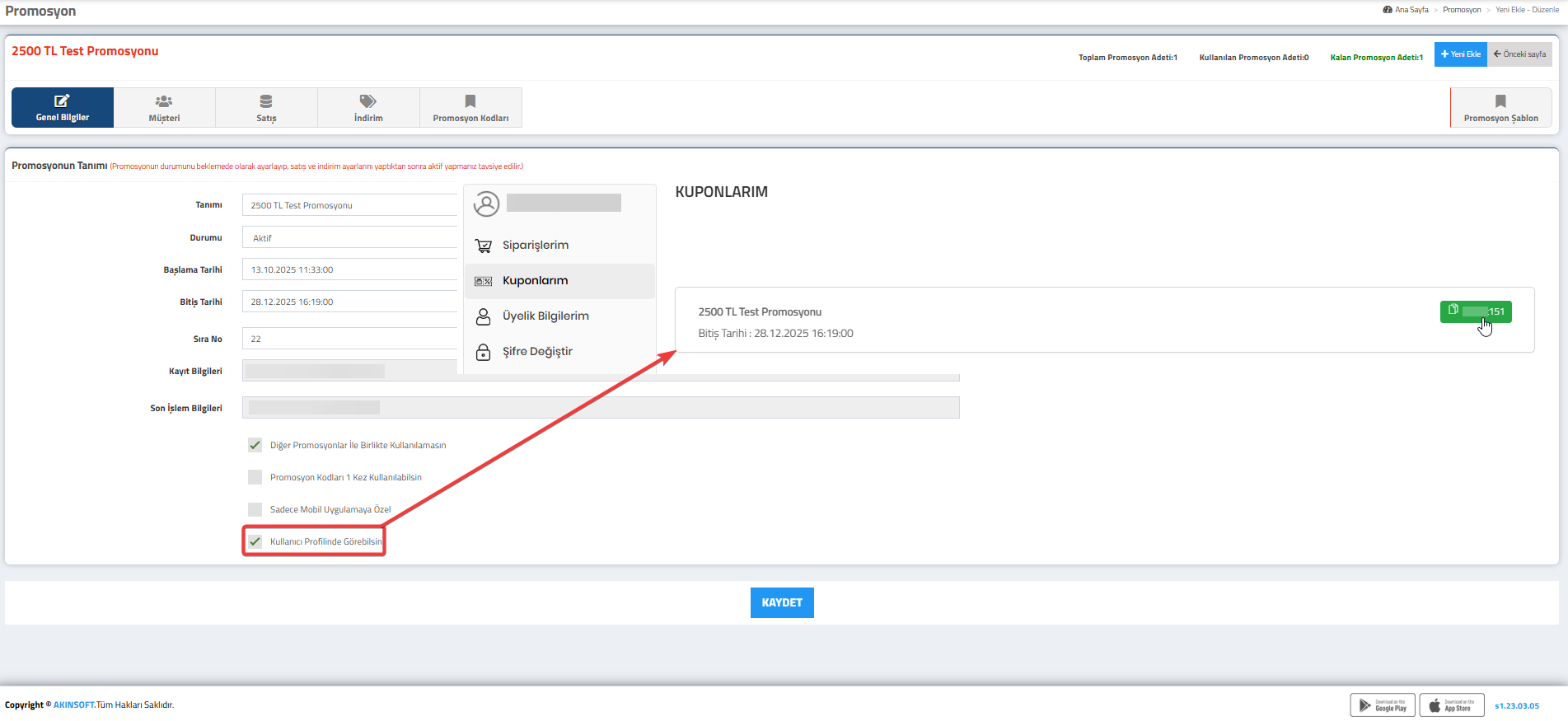The height and width of the screenshot is (721, 1568).
Task: Click the App Store download badge
Action: [x=1451, y=705]
